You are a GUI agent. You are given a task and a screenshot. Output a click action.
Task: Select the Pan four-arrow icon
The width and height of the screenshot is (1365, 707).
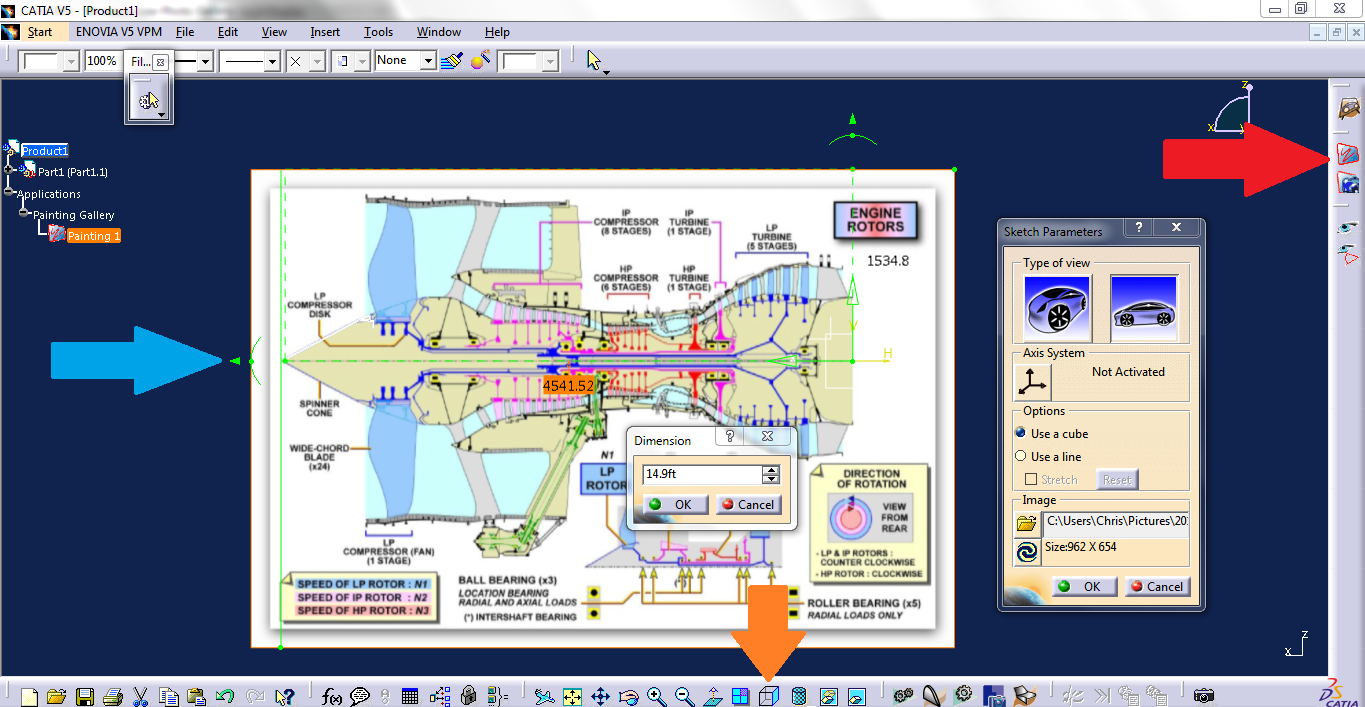[x=600, y=696]
